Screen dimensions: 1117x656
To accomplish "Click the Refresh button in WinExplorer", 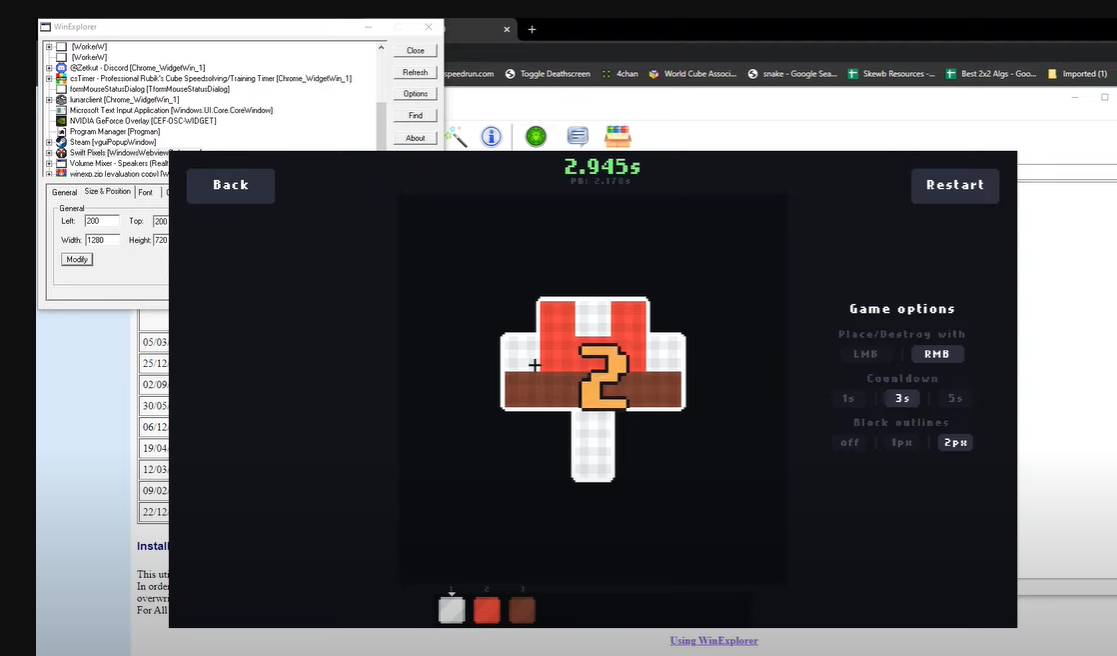I will tap(415, 72).
